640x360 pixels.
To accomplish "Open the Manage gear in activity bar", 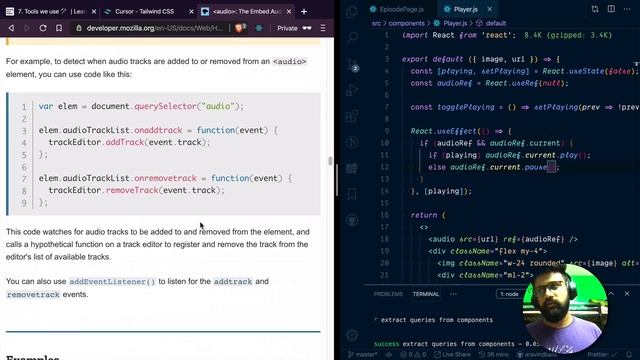I will point(352,335).
